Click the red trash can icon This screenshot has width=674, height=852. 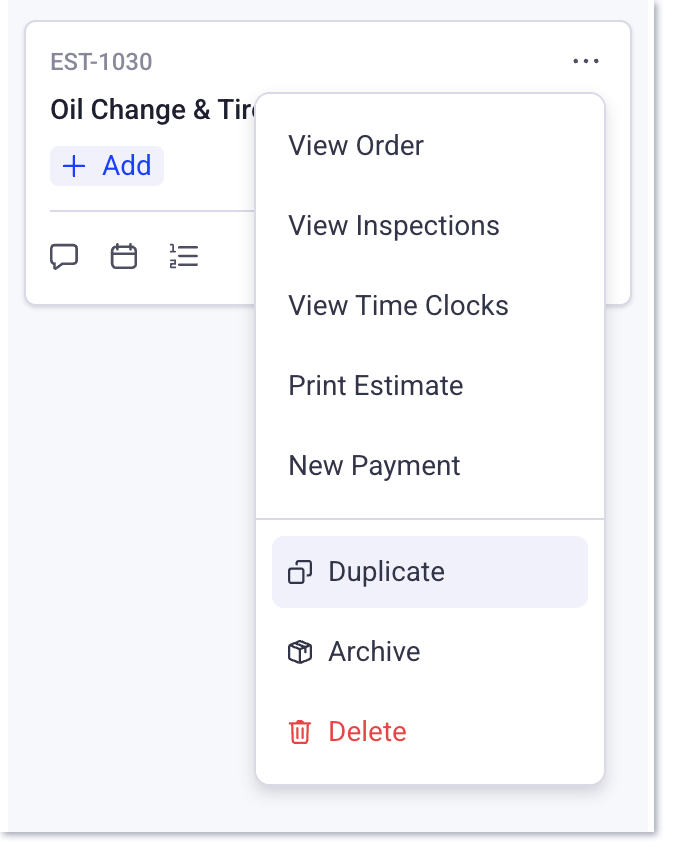(300, 732)
